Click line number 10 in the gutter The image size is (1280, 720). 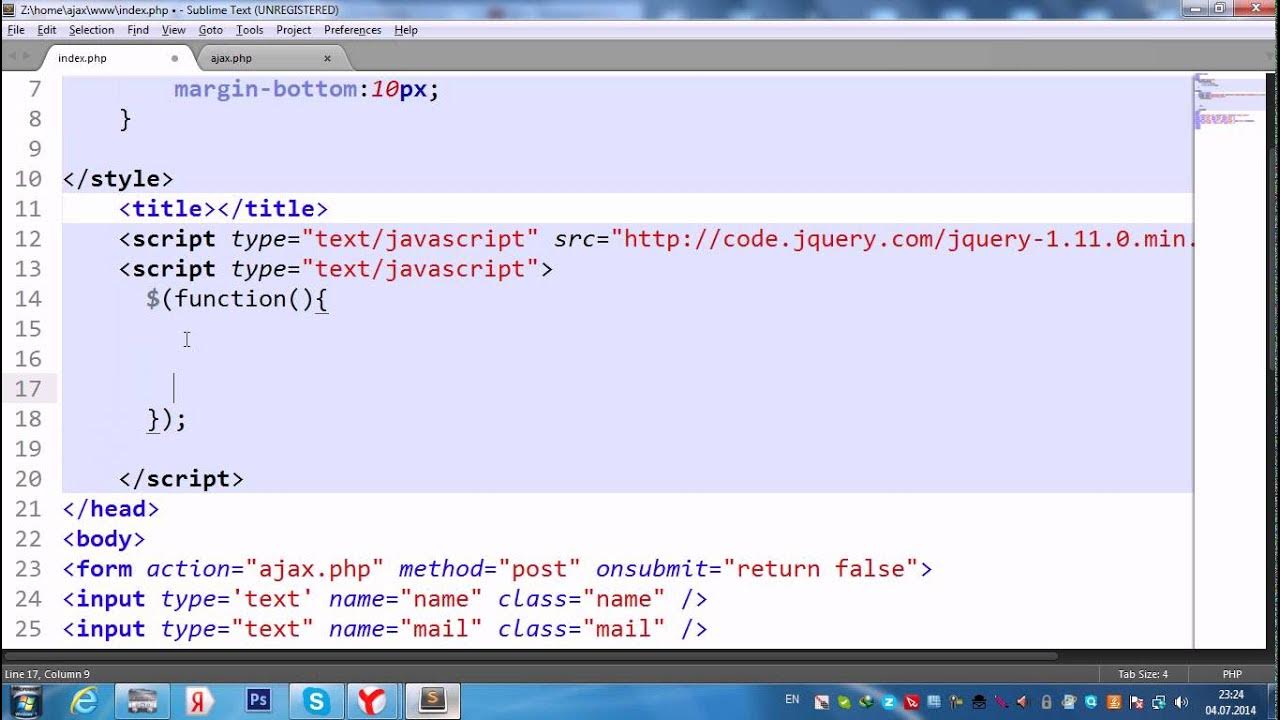click(29, 179)
